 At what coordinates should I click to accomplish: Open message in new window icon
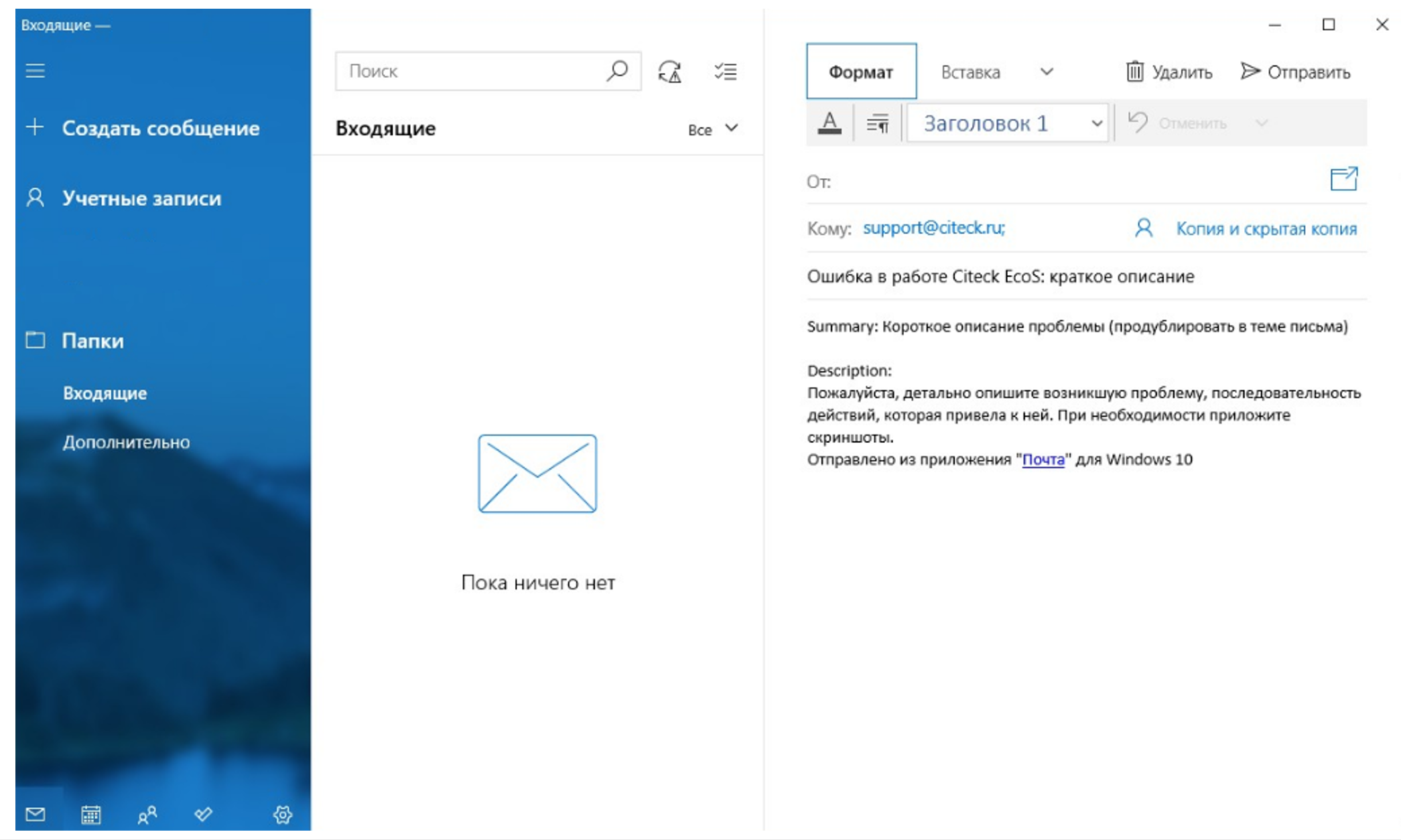1343,179
